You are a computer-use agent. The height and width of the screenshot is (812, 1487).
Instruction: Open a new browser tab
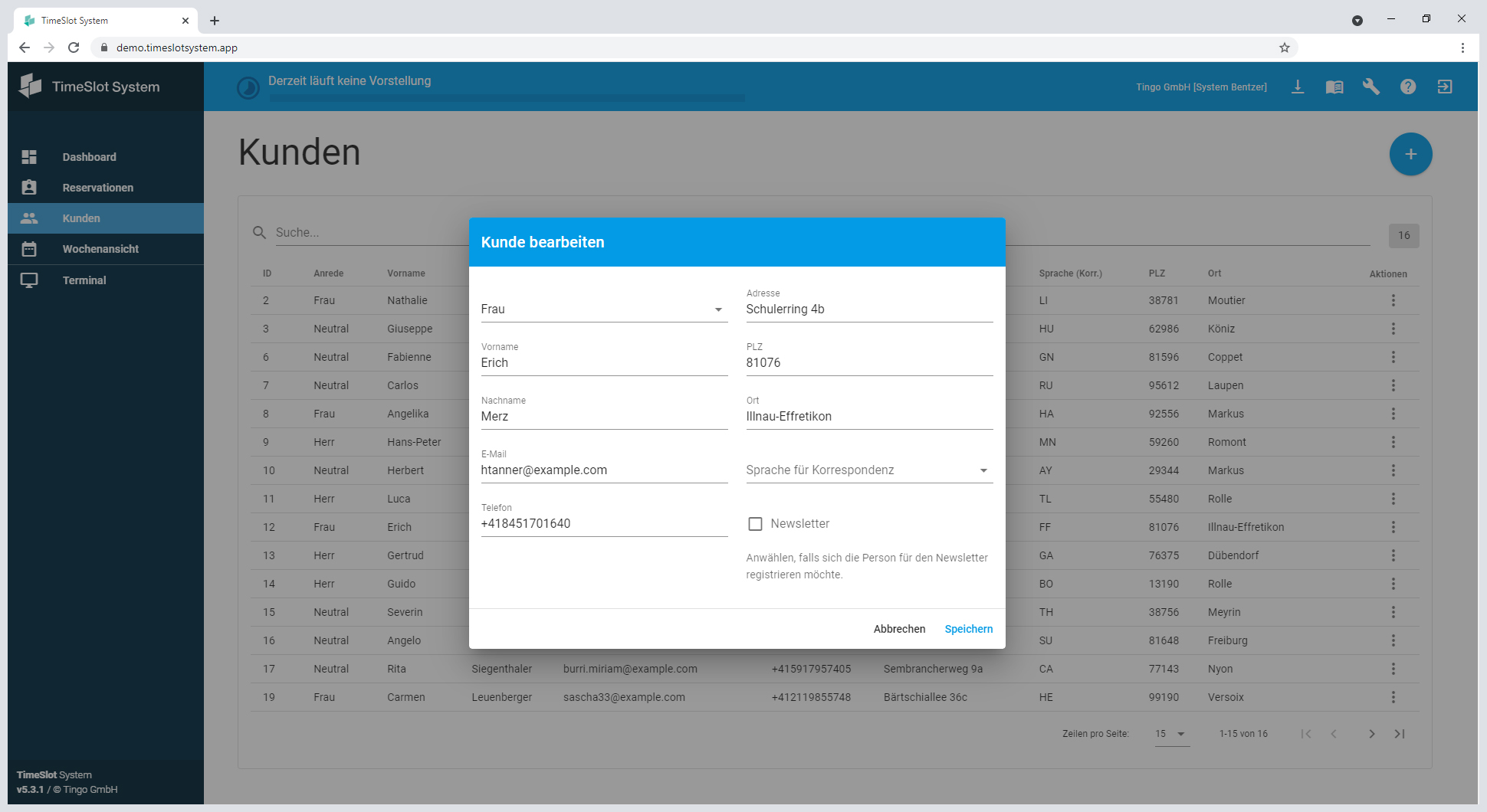[215, 21]
